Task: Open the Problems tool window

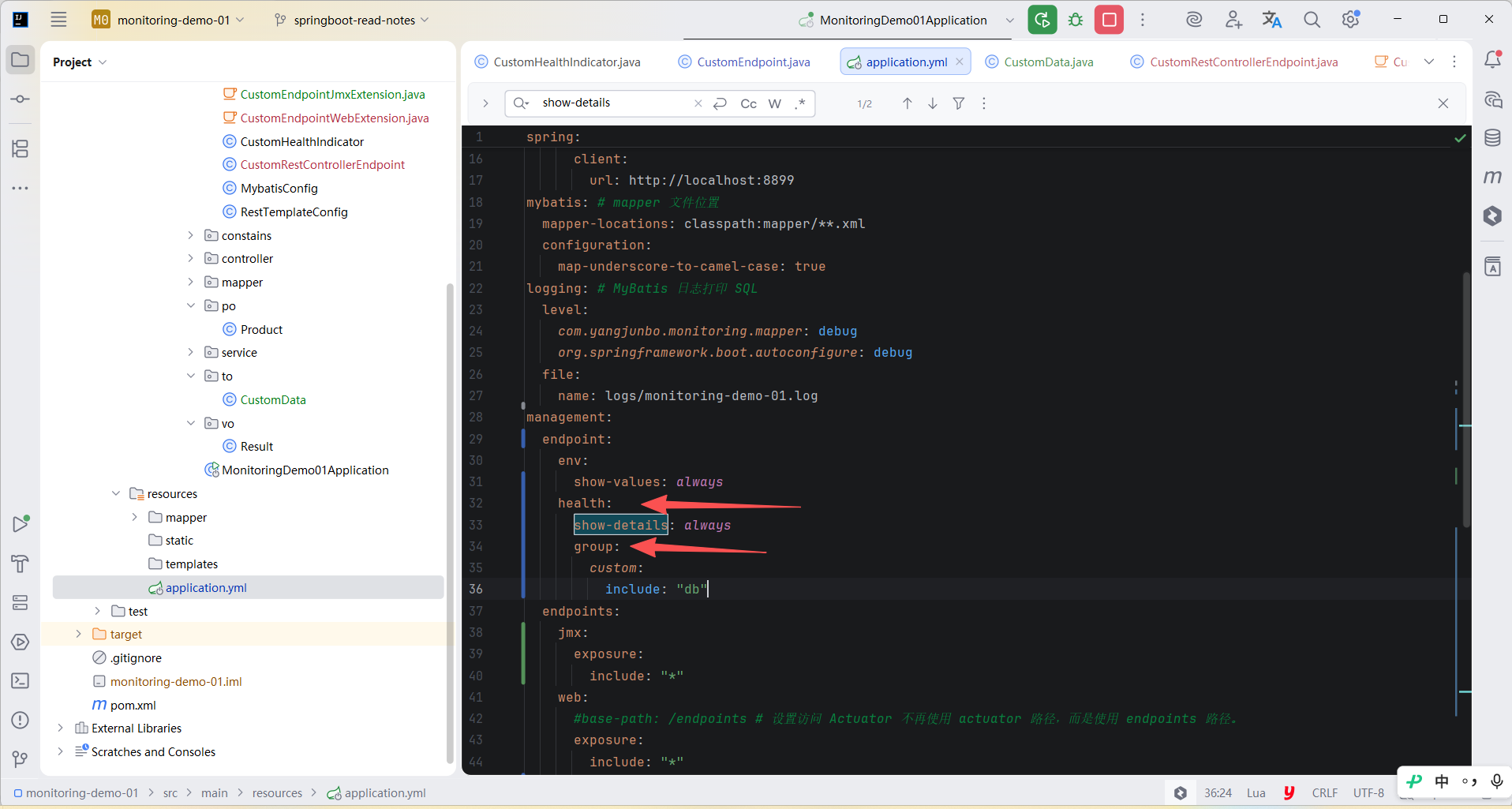Action: coord(21,720)
